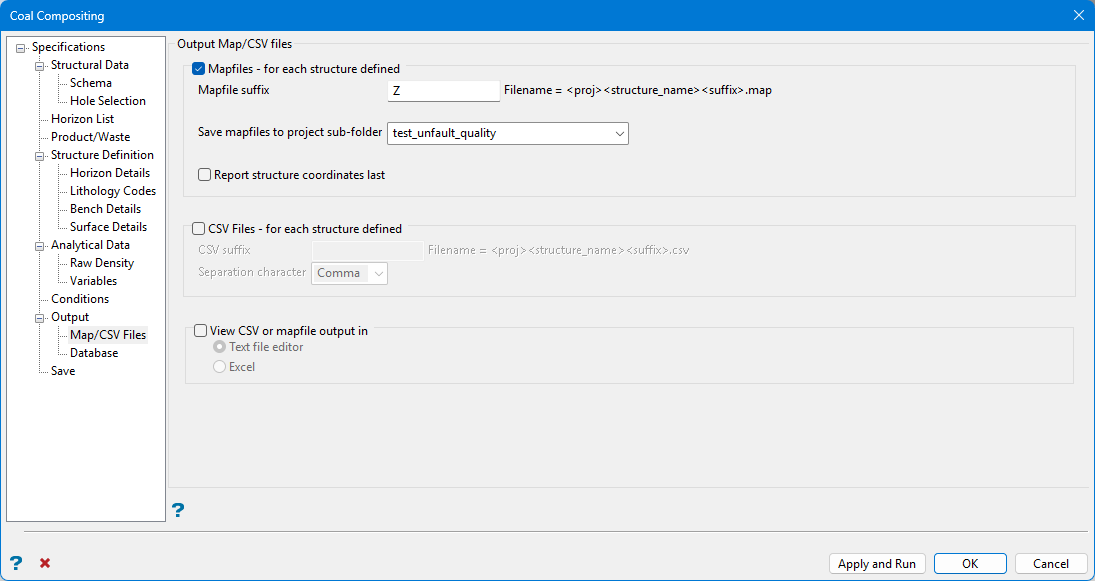Click into the Mapfile suffix text field
This screenshot has width=1095, height=581.
[x=443, y=91]
